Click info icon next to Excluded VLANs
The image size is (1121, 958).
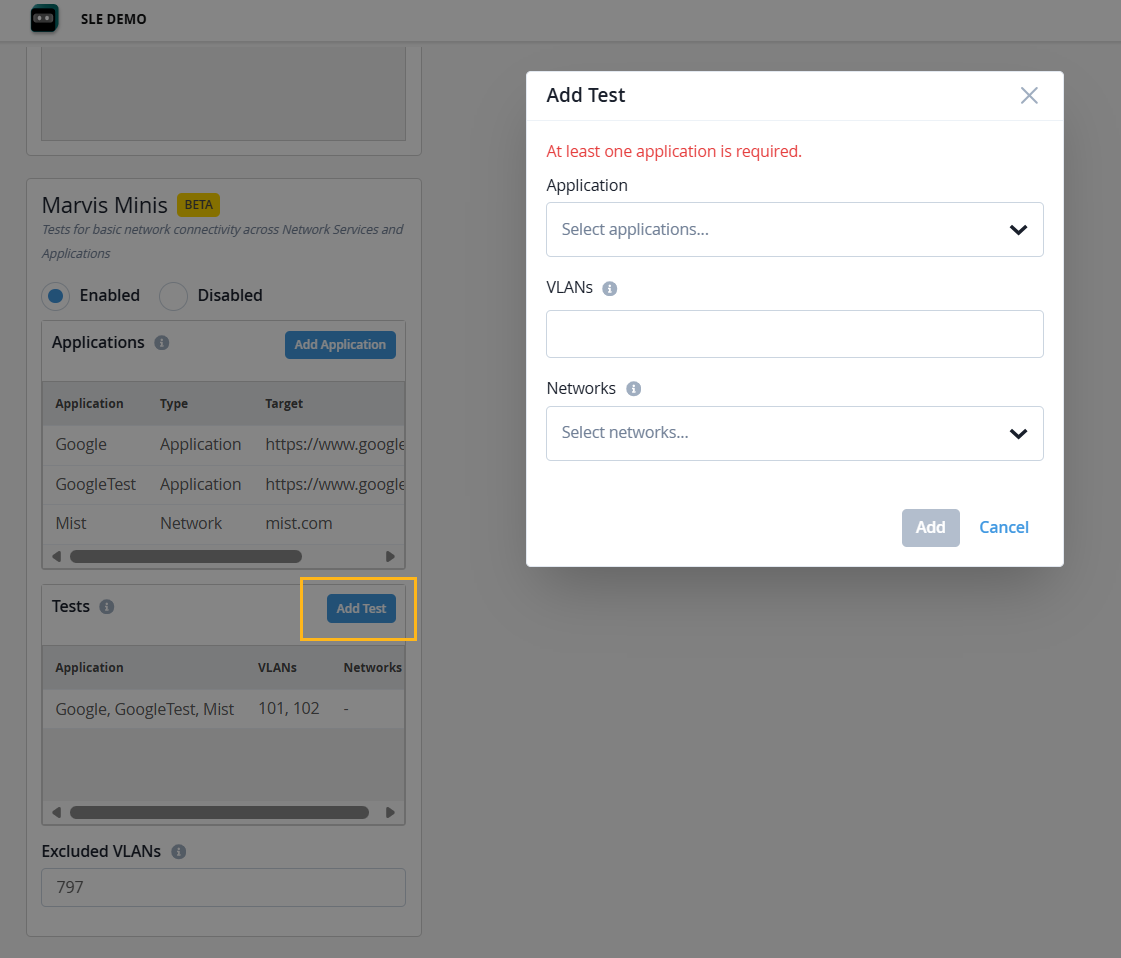pos(179,852)
